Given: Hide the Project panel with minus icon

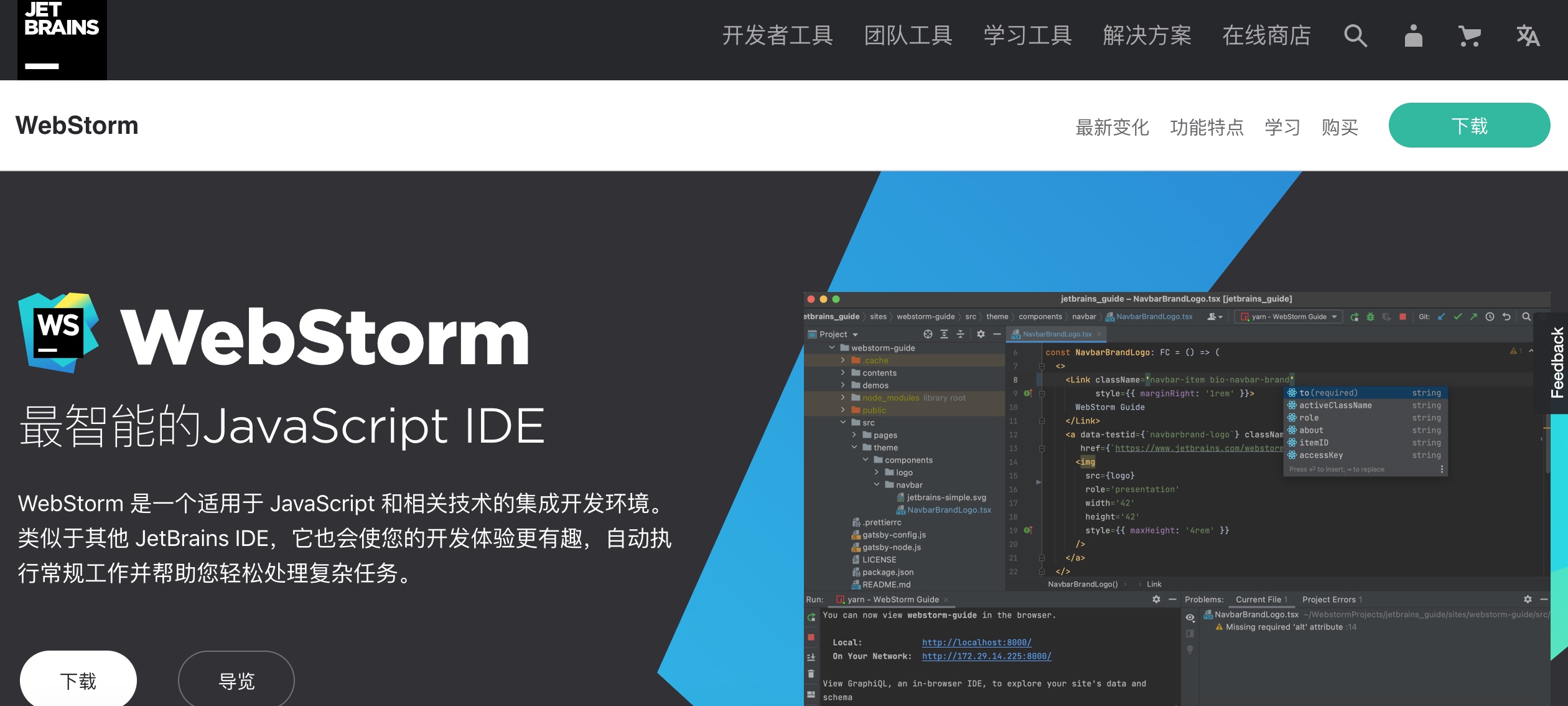Looking at the screenshot, I should tap(997, 334).
